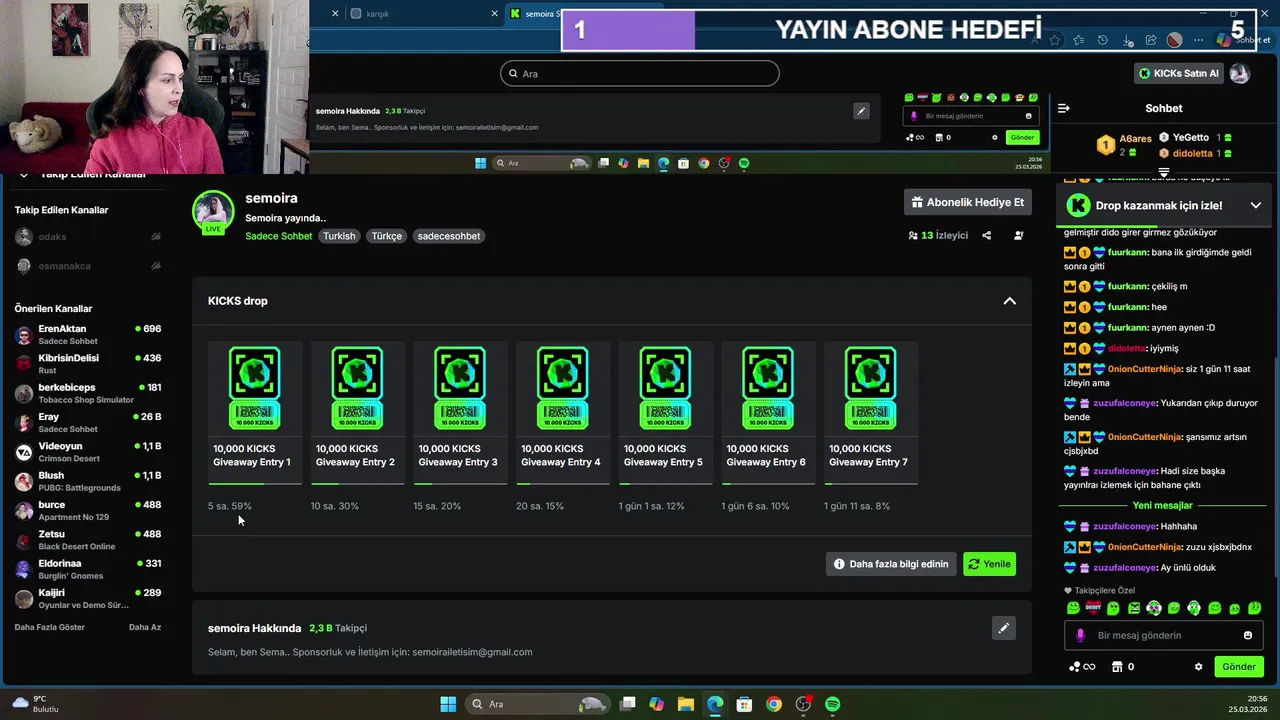
Task: Open File Explorer from taskbar
Action: coord(685,704)
